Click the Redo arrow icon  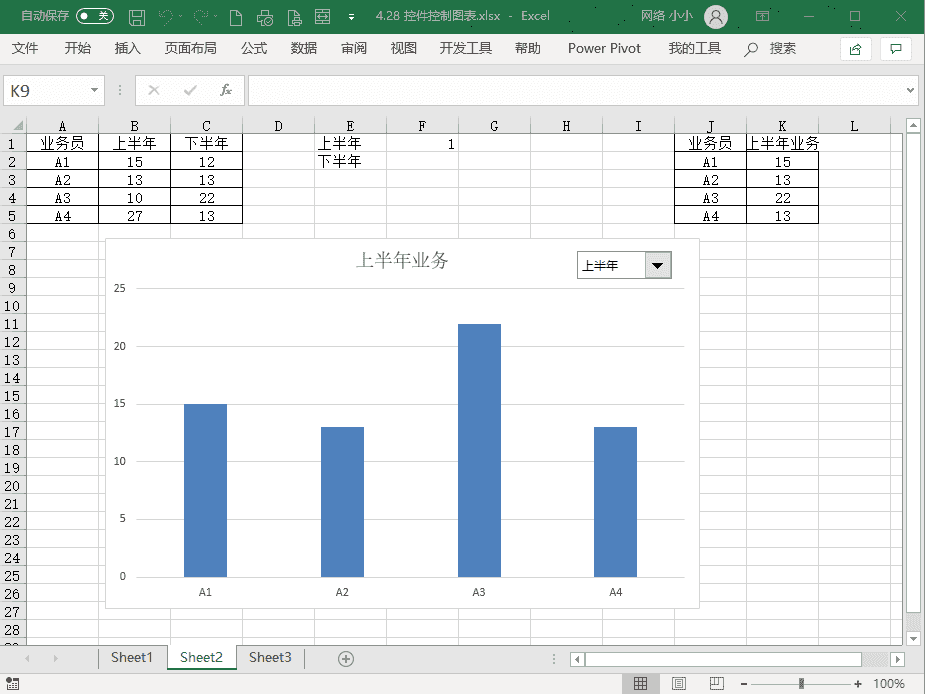tap(201, 17)
